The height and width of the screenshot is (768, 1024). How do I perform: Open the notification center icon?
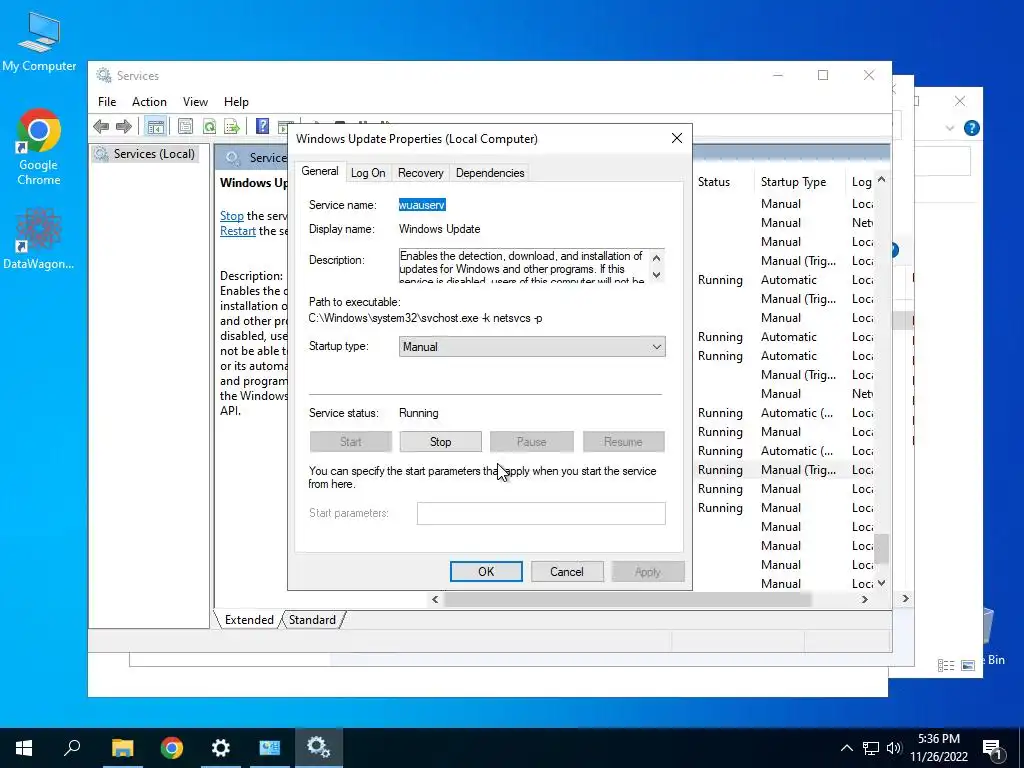pos(992,748)
